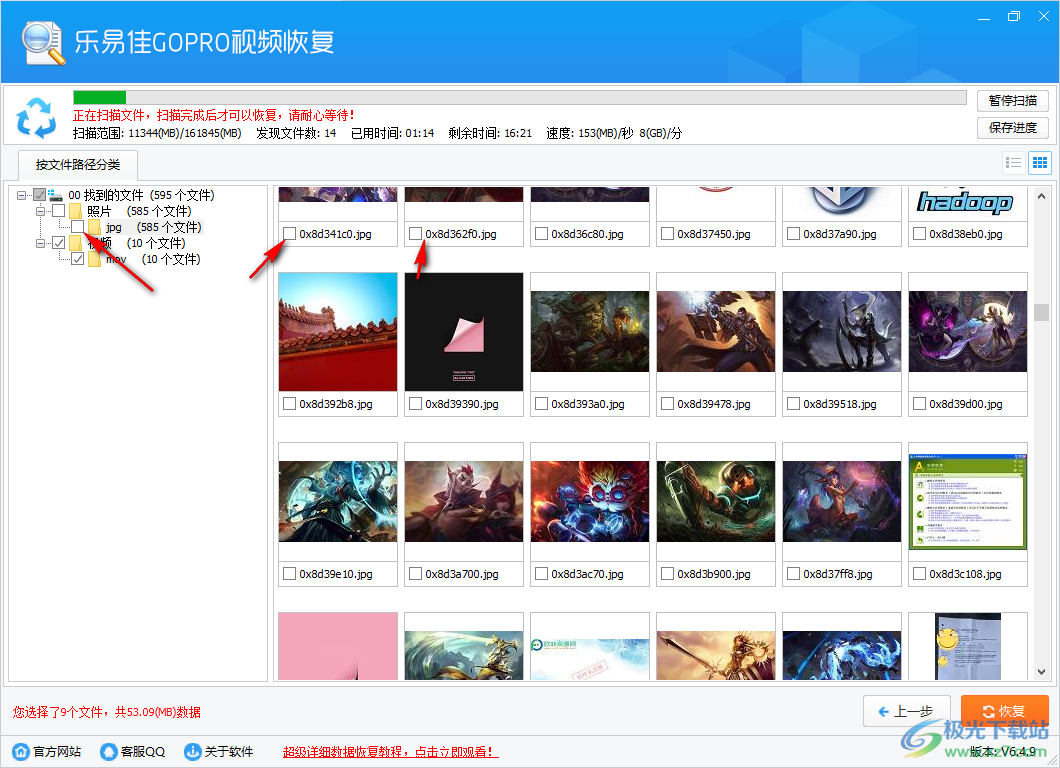
Task: Click the 客服QQ label
Action: tap(143, 752)
